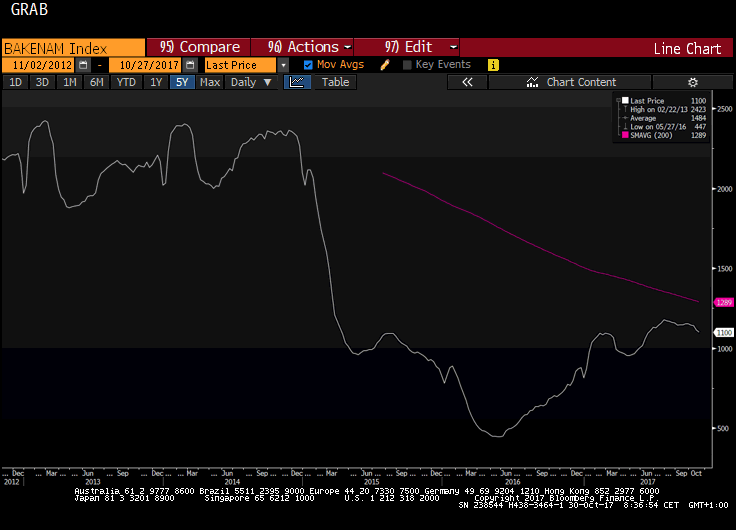Click the start date field 11/02/2012
Viewport: 736px width, 530px height.
pyautogui.click(x=39, y=65)
